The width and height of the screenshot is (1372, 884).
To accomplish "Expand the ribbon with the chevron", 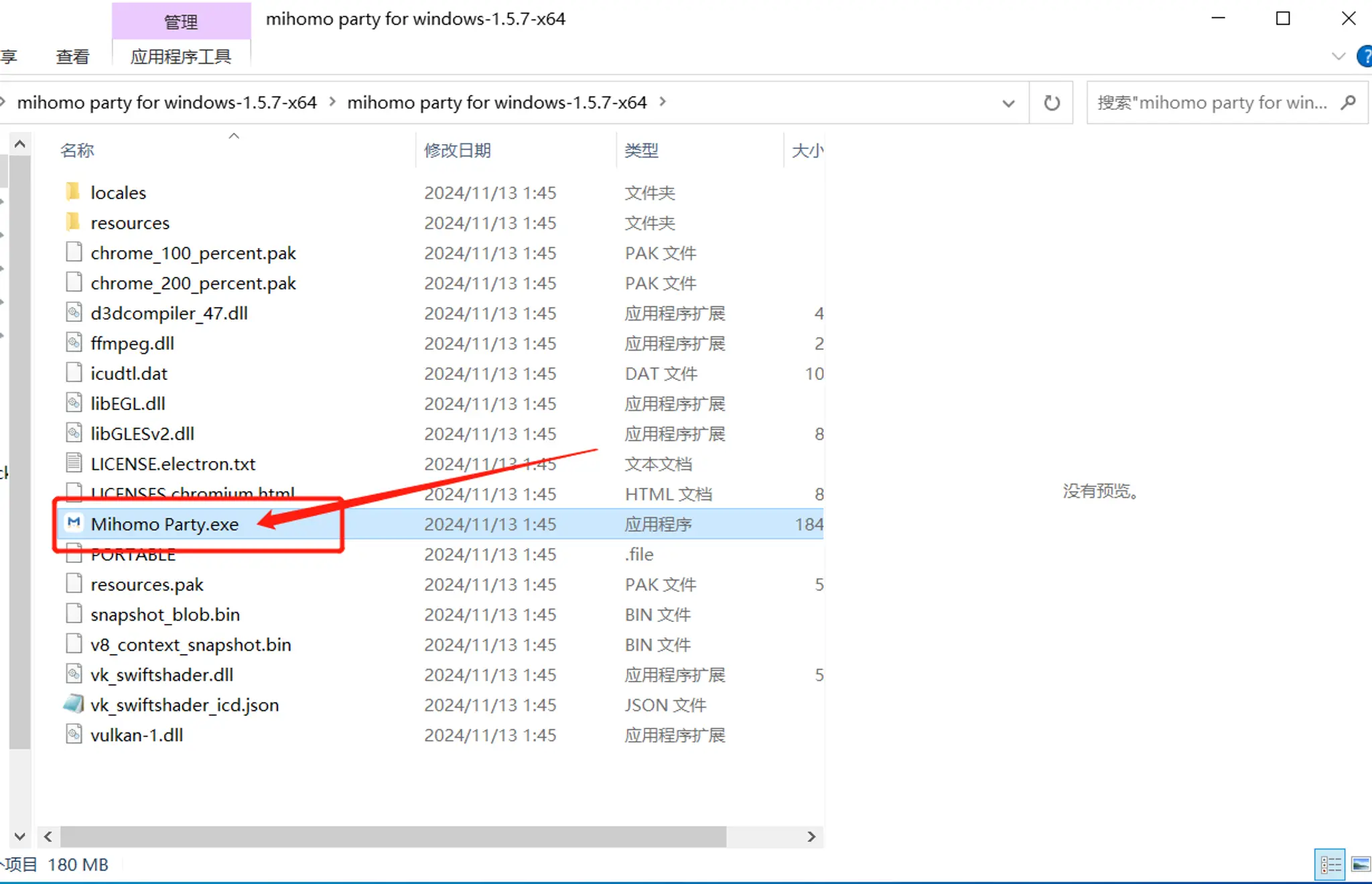I will 1338,56.
